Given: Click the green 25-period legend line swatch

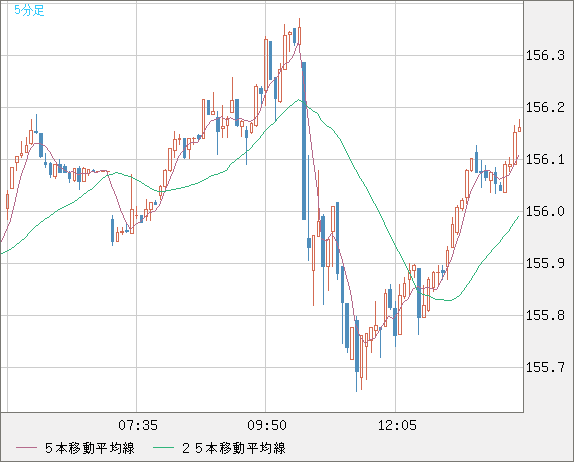Looking at the screenshot, I should pos(163,448).
